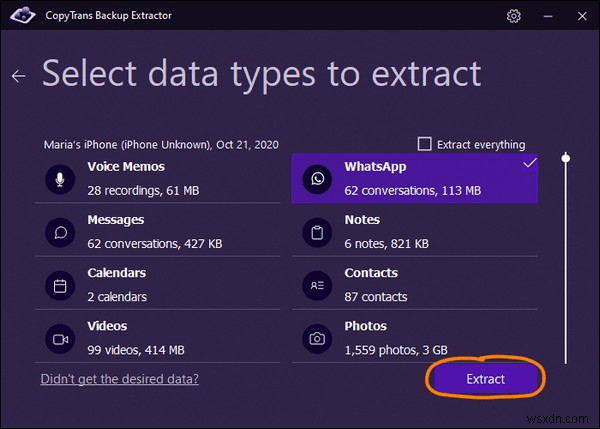Open the 'Didn't get the desired data?' link
This screenshot has height=429, width=600.
(x=119, y=379)
